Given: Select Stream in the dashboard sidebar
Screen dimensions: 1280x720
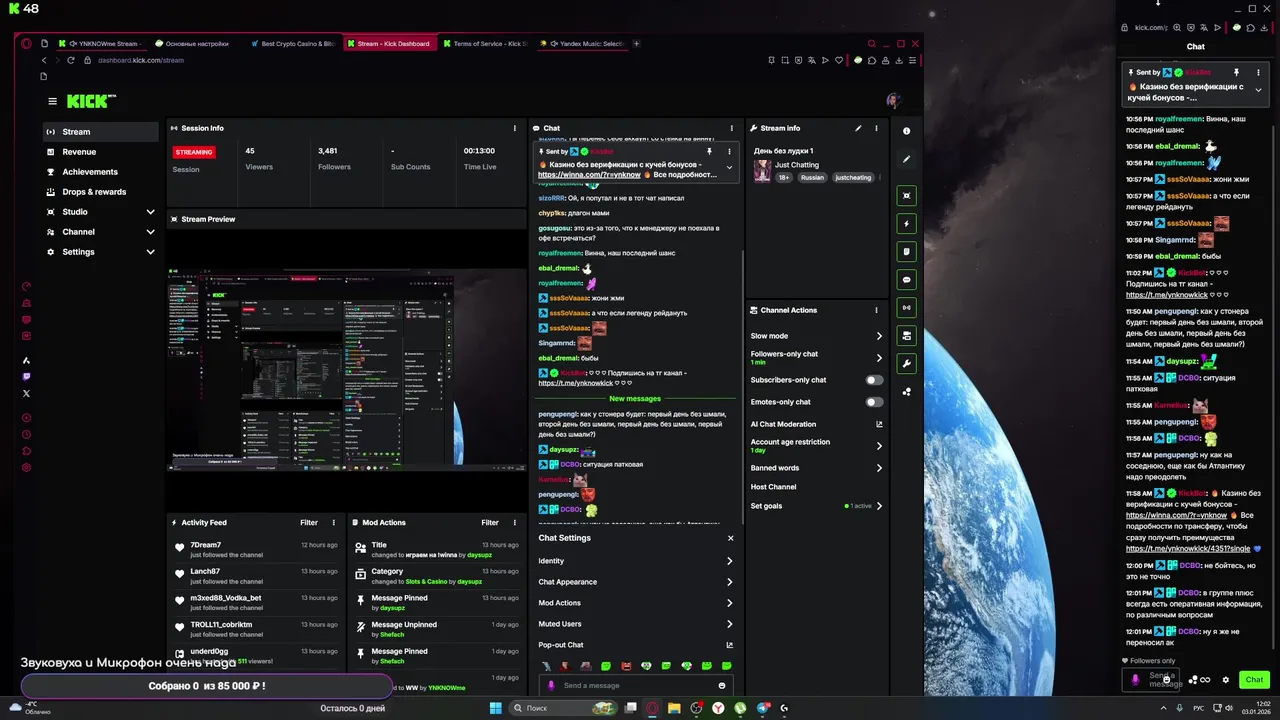Looking at the screenshot, I should pyautogui.click(x=101, y=132).
